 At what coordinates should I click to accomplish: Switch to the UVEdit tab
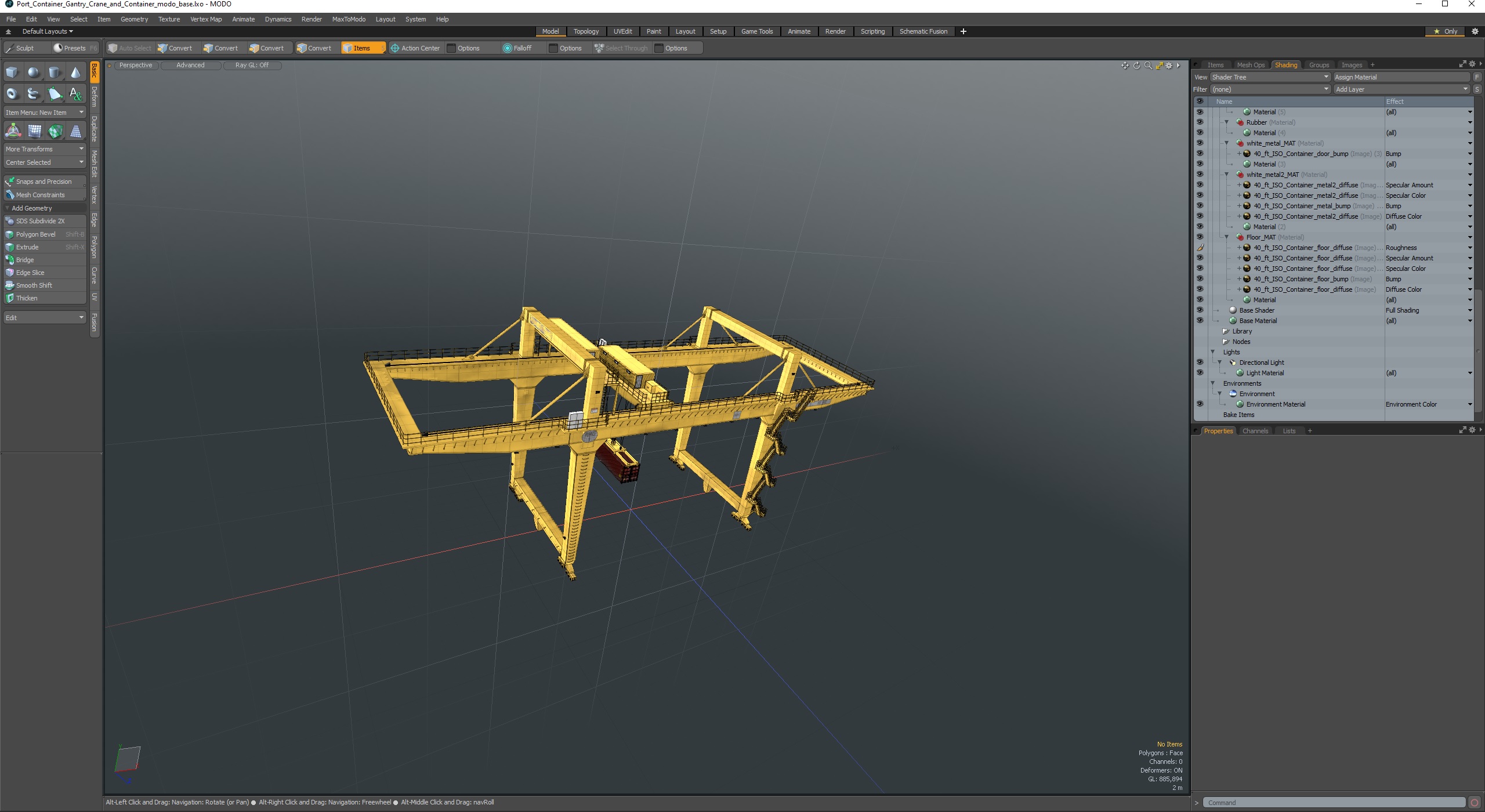pos(622,31)
